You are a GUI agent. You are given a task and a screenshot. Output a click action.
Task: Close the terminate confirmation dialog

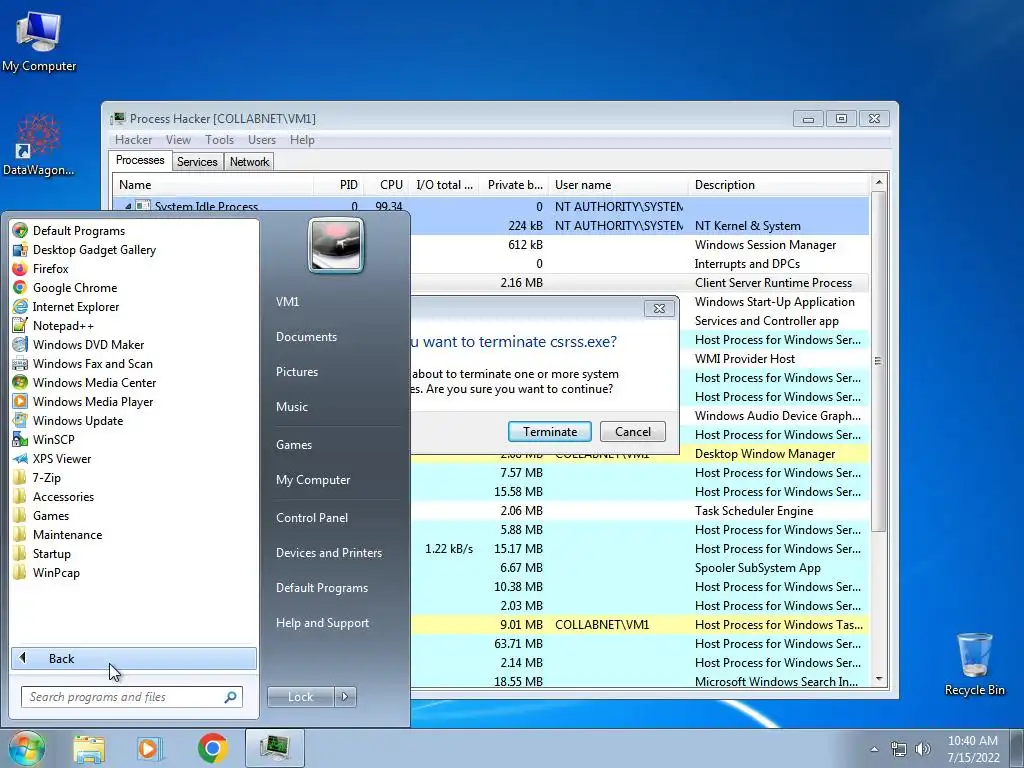(x=659, y=309)
